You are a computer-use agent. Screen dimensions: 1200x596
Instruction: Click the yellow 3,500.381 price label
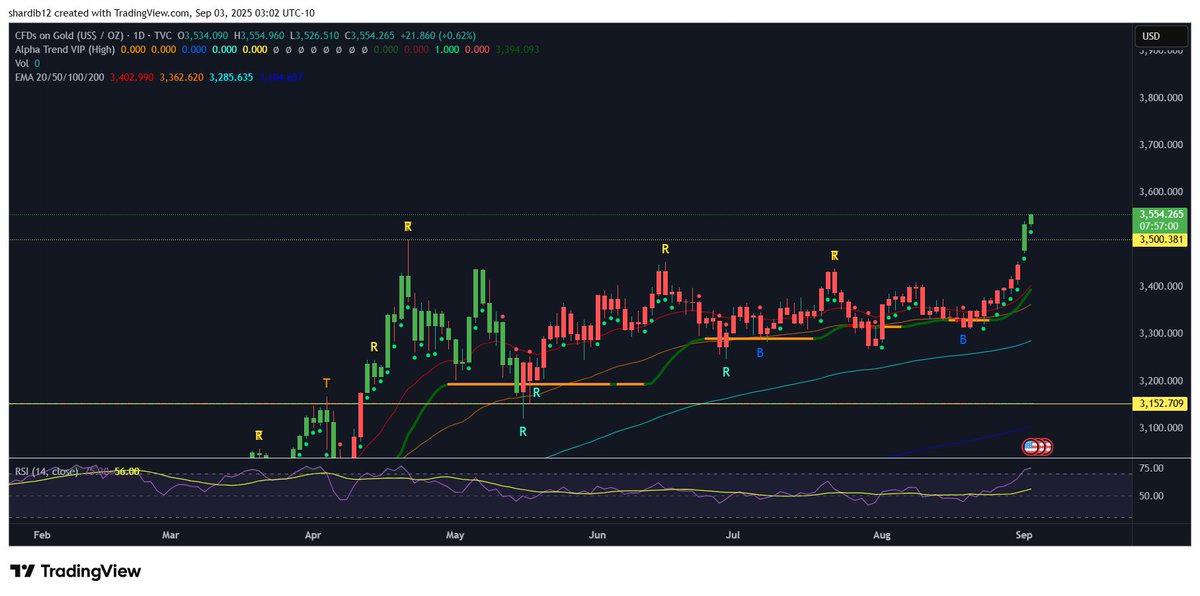pos(1161,240)
